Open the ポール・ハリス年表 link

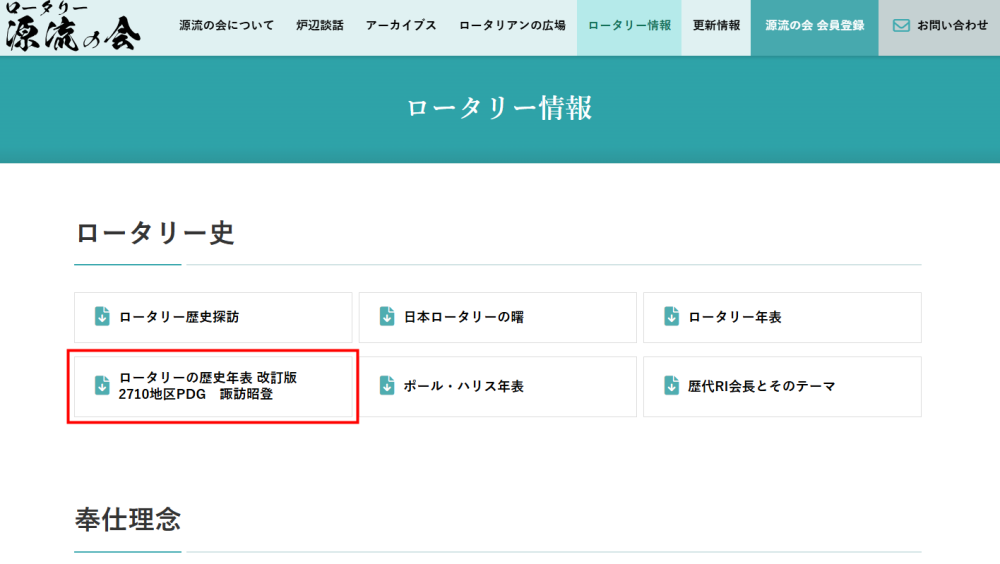(497, 387)
